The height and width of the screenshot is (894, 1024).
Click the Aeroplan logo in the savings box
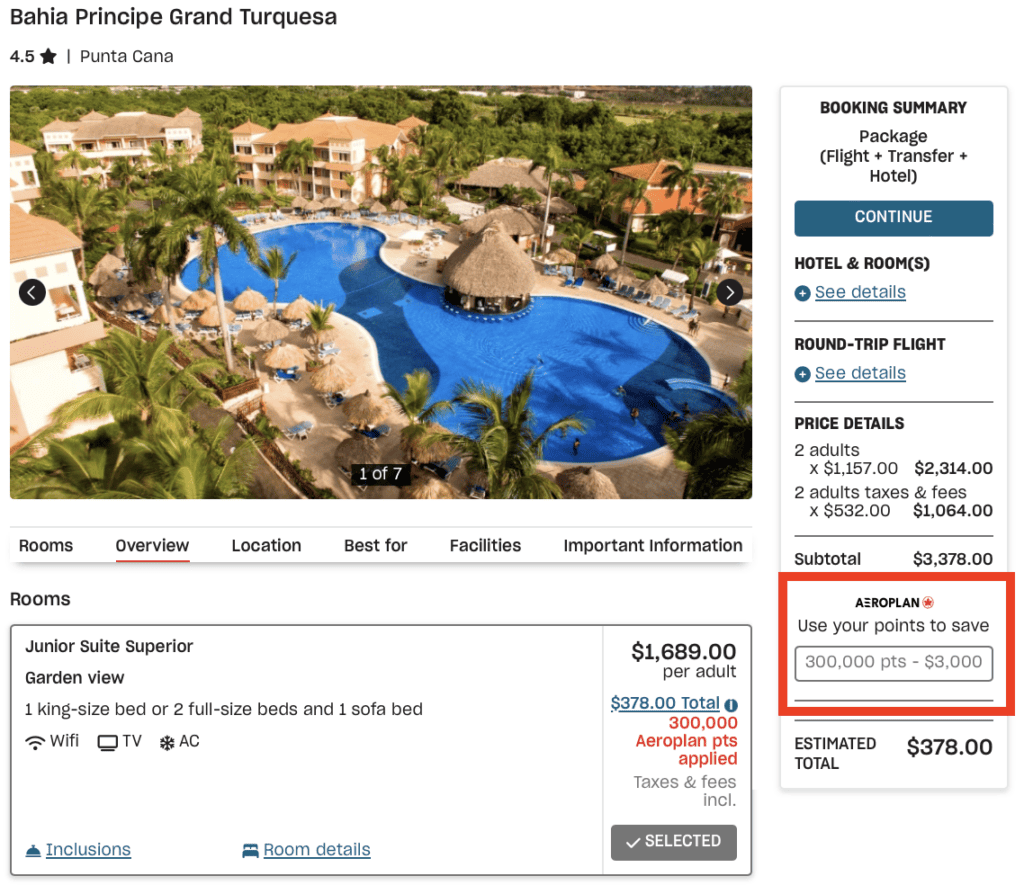point(892,602)
